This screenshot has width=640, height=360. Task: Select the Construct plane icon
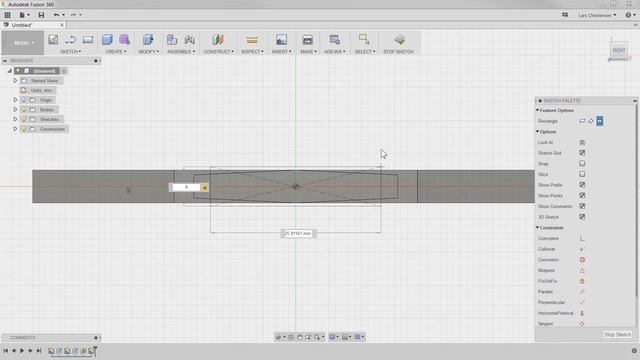click(218, 40)
